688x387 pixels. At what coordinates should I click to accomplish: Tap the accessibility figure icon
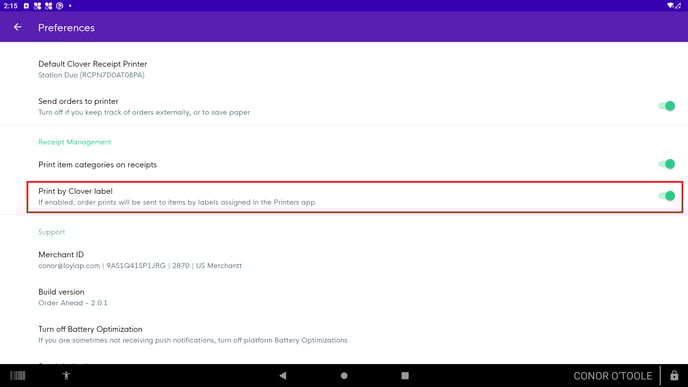click(x=66, y=376)
